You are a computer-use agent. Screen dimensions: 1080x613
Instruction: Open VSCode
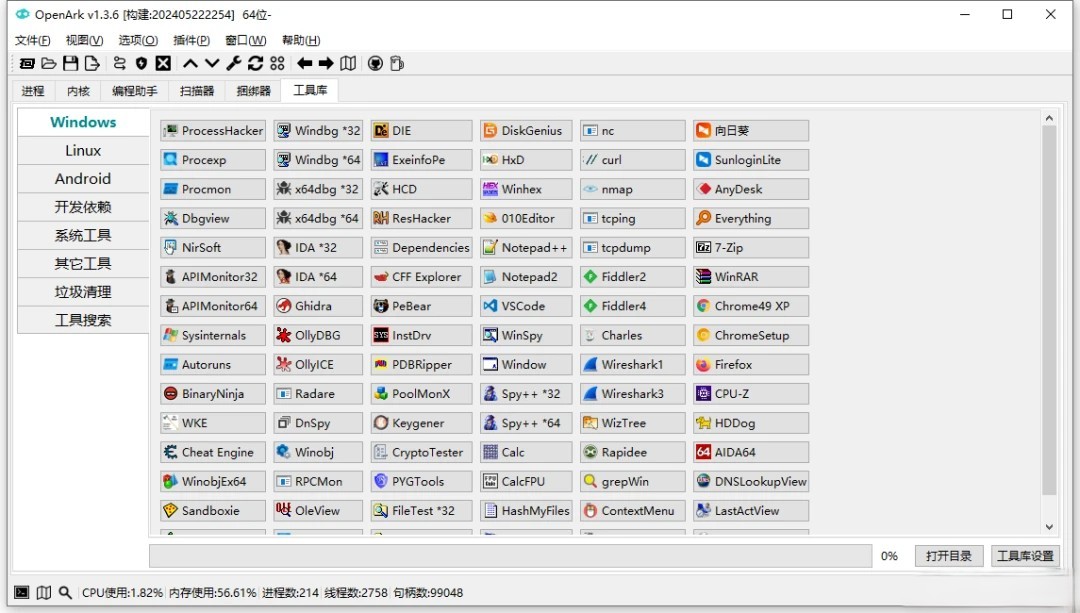pos(526,306)
